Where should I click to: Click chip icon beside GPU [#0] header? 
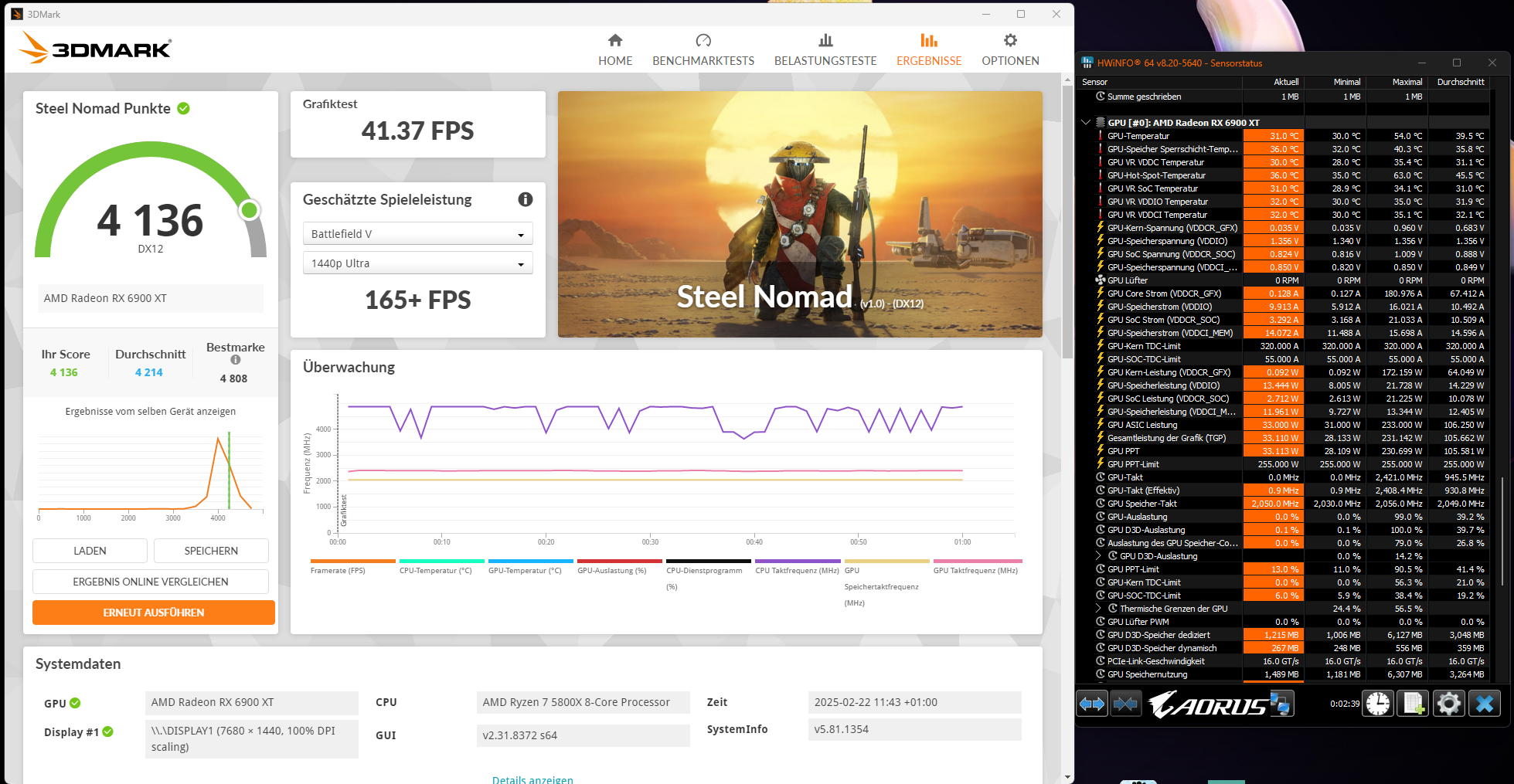click(1101, 123)
